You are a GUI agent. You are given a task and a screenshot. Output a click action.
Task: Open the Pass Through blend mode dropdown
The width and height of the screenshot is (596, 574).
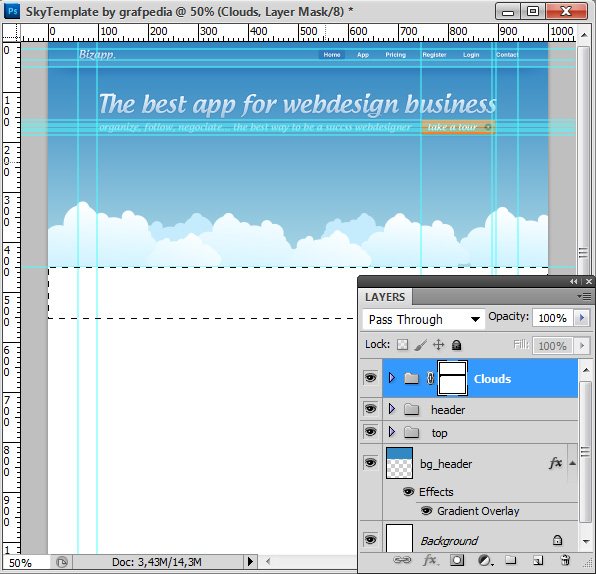(423, 319)
